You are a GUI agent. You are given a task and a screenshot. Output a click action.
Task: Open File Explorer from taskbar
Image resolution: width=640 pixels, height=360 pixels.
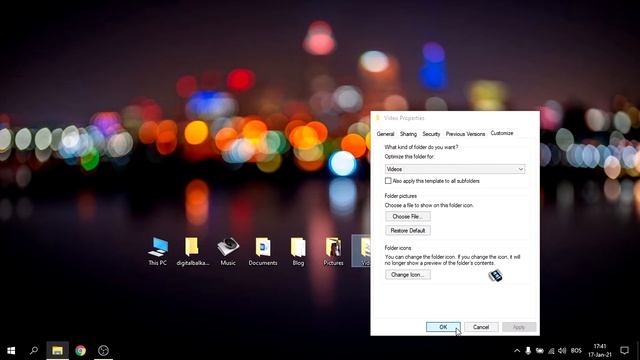click(57, 350)
